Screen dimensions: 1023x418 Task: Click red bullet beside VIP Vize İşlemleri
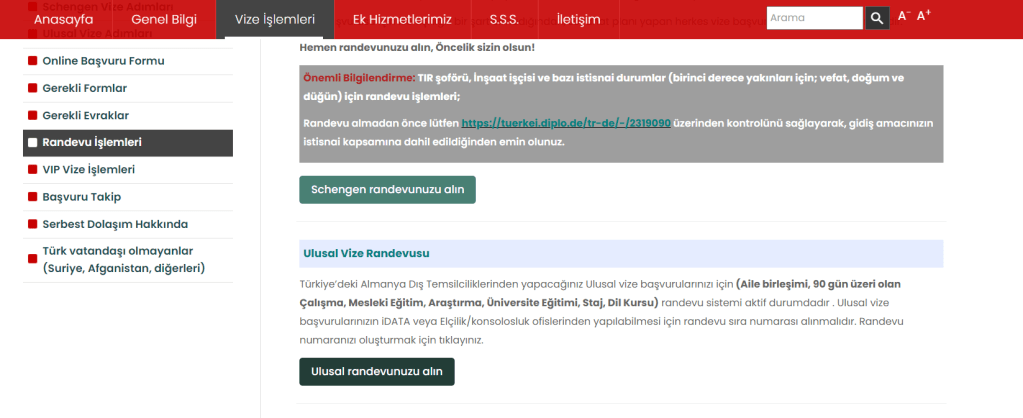tap(32, 170)
